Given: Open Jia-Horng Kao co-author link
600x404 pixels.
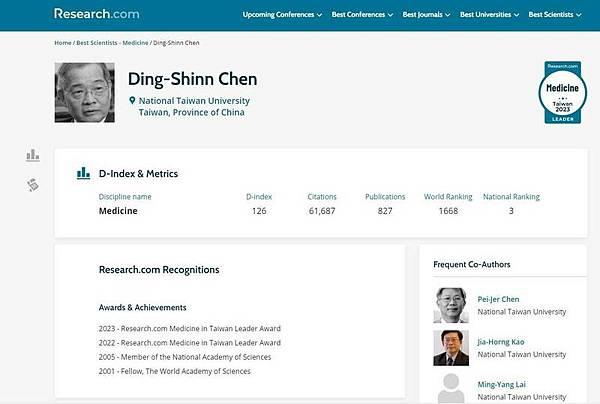Looking at the screenshot, I should click(502, 341).
